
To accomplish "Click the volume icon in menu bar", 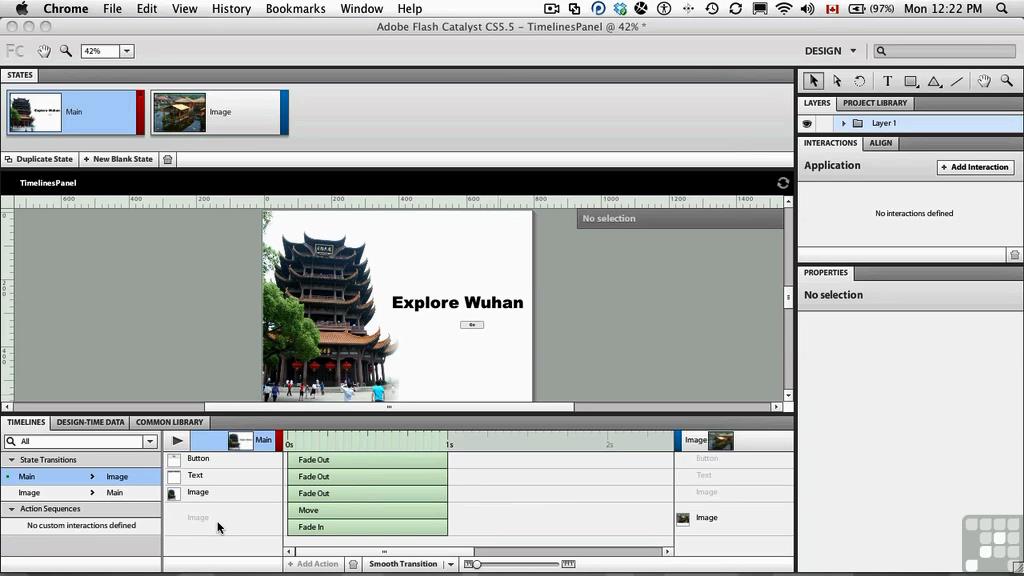I will tap(808, 8).
